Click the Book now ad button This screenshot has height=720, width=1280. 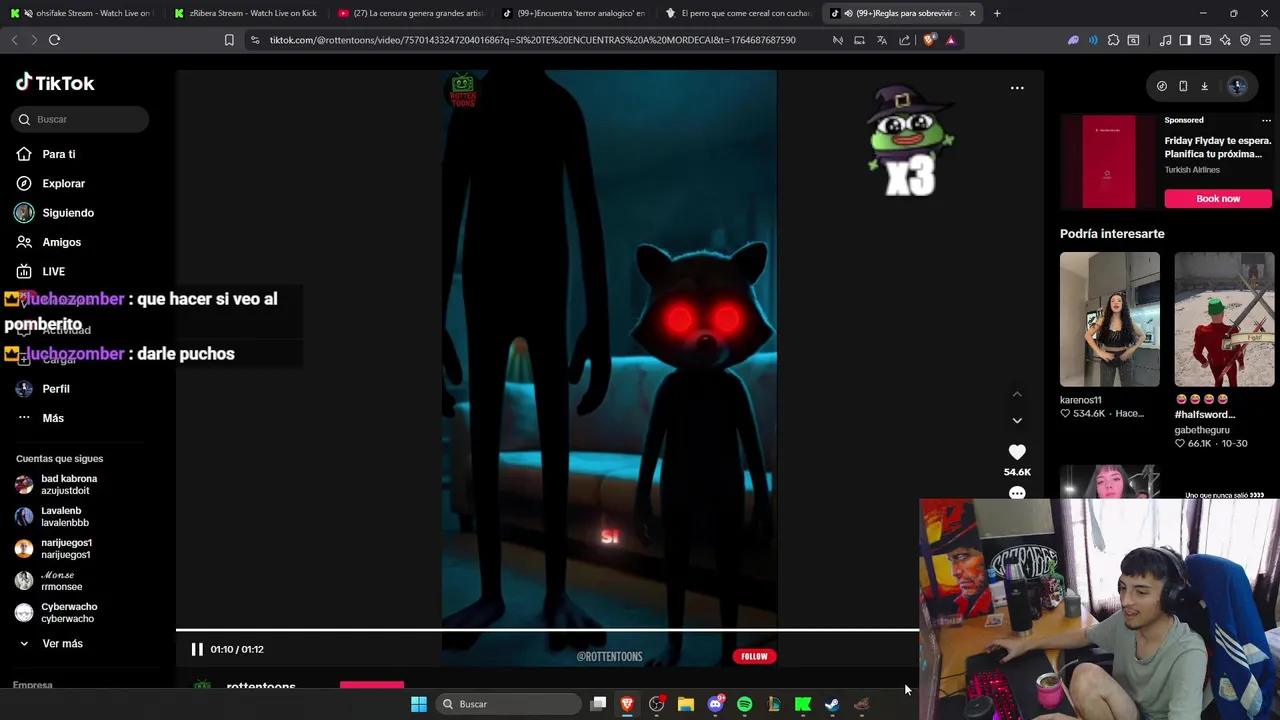[x=1218, y=198]
